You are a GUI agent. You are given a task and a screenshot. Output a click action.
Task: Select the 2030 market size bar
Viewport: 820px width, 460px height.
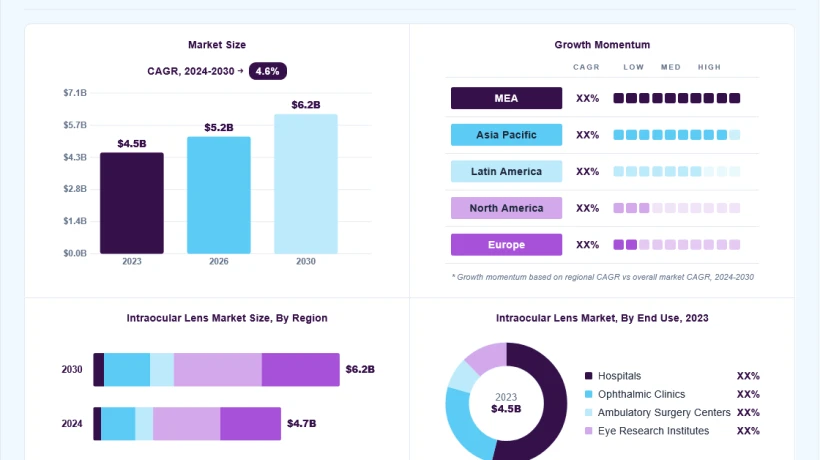306,184
